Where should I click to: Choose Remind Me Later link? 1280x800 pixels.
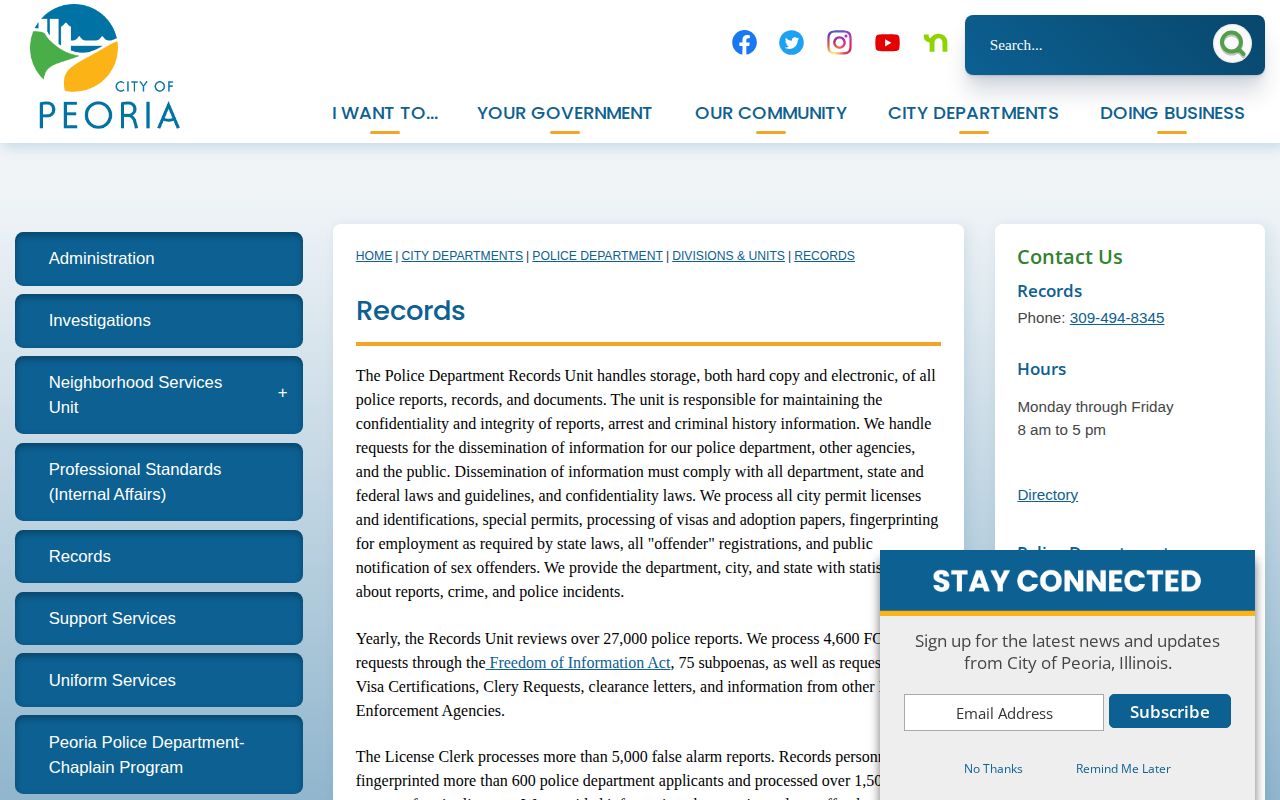(x=1123, y=768)
